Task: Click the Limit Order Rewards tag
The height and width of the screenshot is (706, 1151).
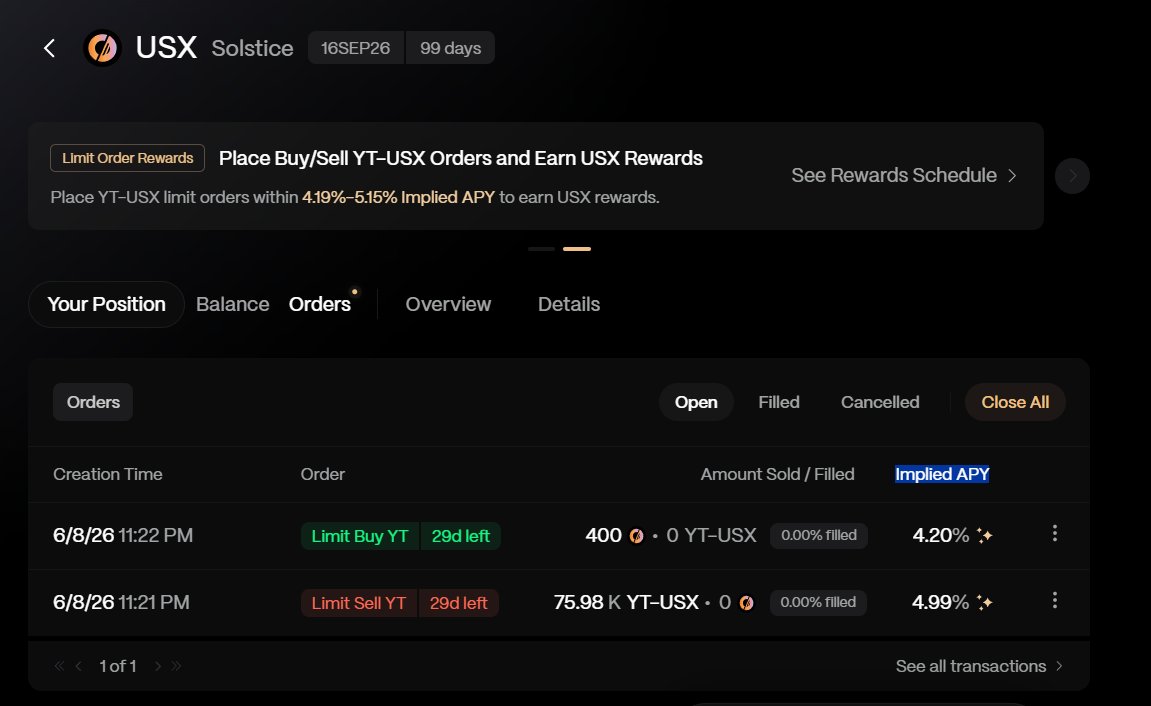Action: click(x=127, y=158)
